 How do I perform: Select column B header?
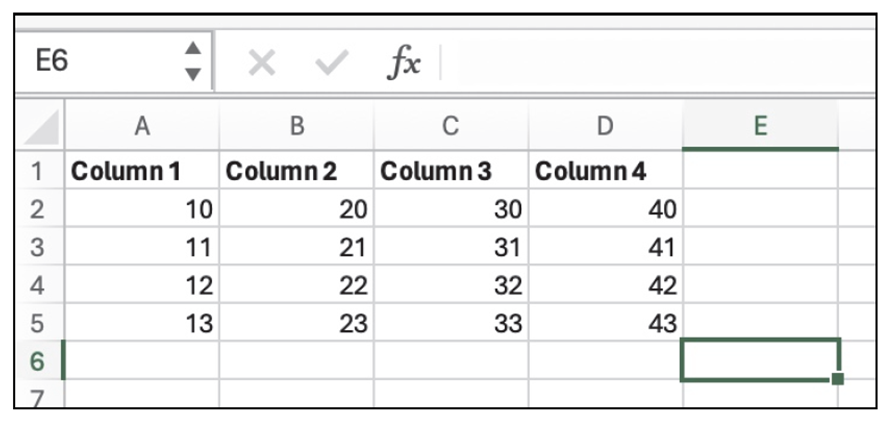(x=296, y=125)
